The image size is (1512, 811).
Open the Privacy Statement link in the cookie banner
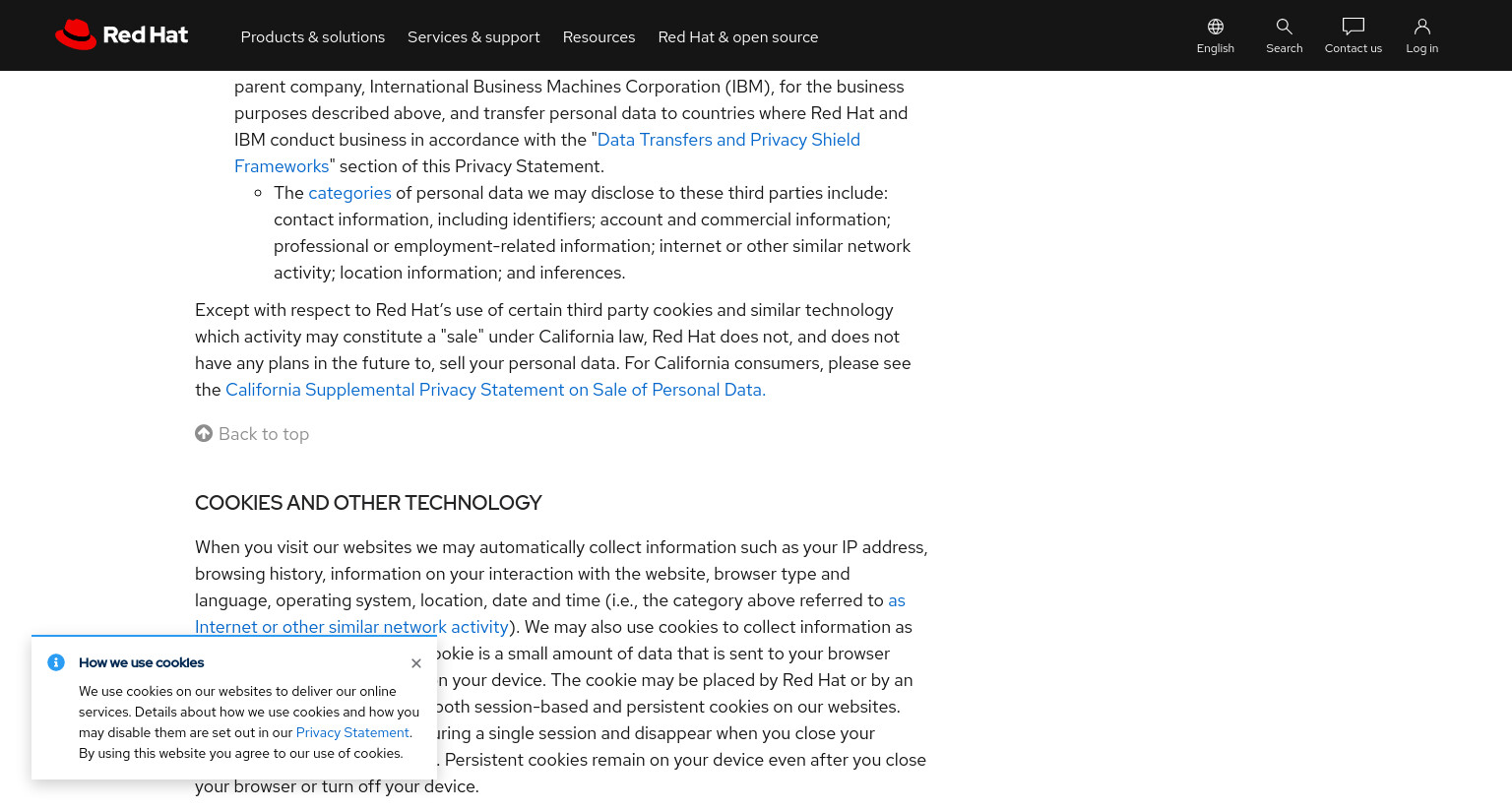click(x=352, y=732)
